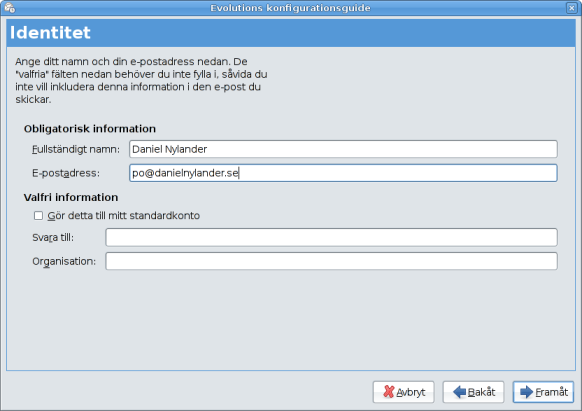Click the 'Fullständigt namn:' label
The height and width of the screenshot is (411, 582).
(76, 149)
